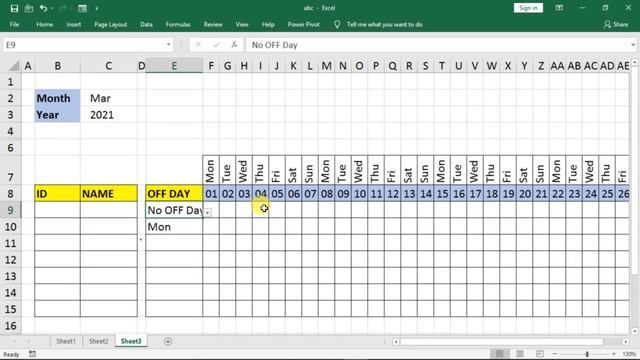Image resolution: width=640 pixels, height=360 pixels.
Task: Click the date cell 25
Action: pyautogui.click(x=607, y=194)
